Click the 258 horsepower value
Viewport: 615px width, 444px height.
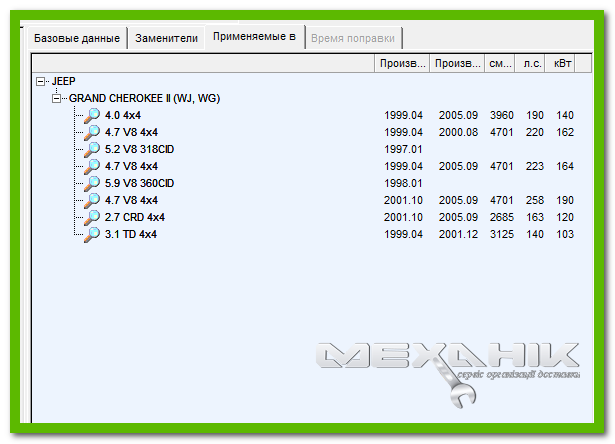[535, 200]
